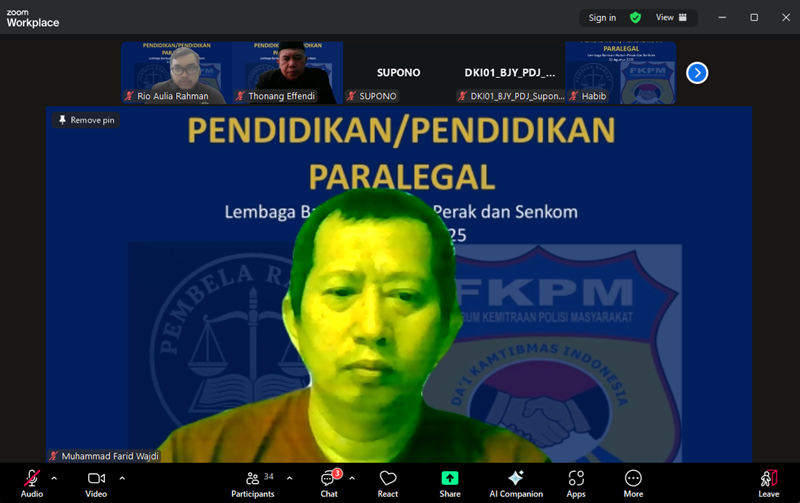
Task: Select Habib video thumbnail
Action: coord(621,73)
